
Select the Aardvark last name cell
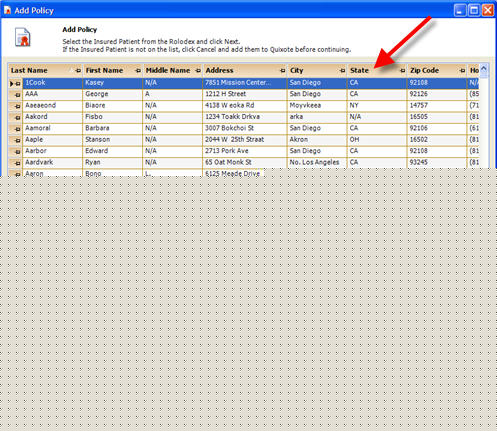pyautogui.click(x=52, y=162)
